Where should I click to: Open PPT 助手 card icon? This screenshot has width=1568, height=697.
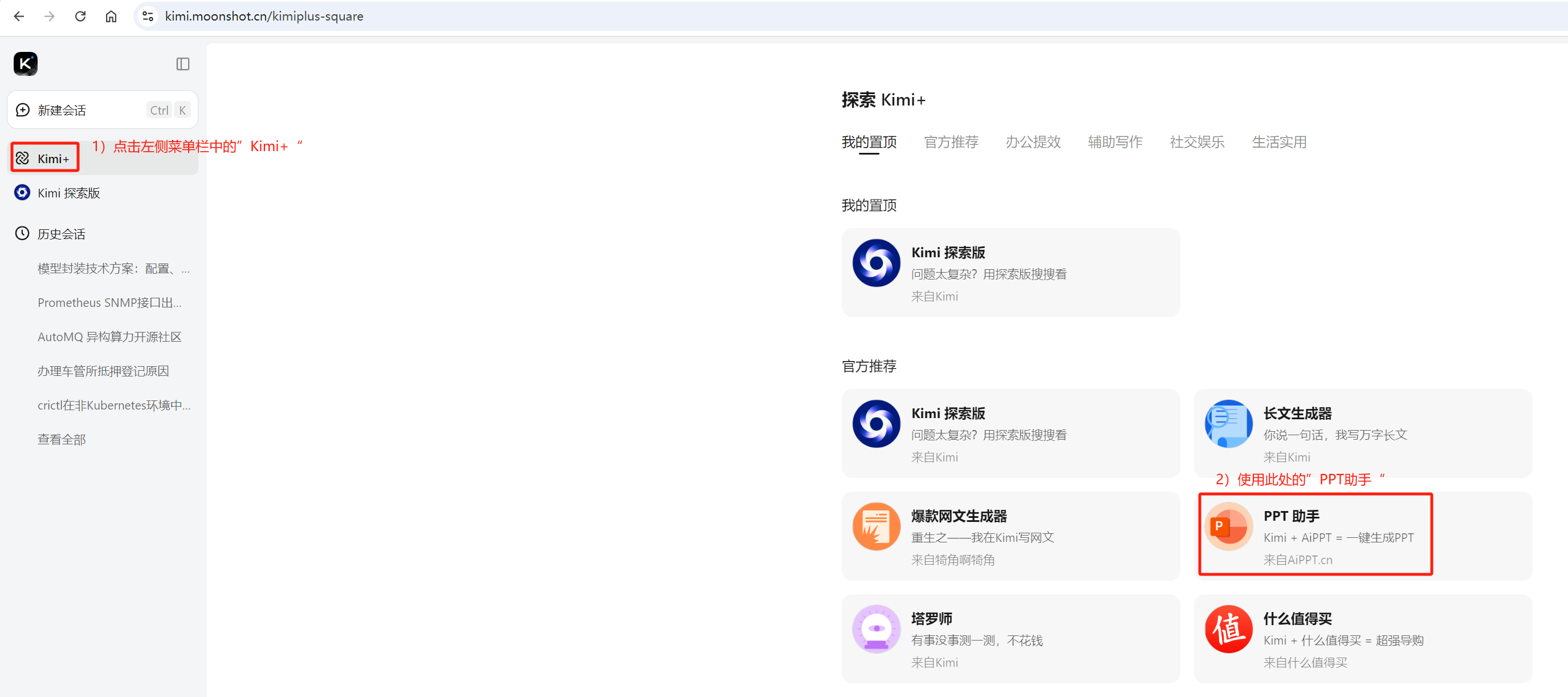point(1228,526)
